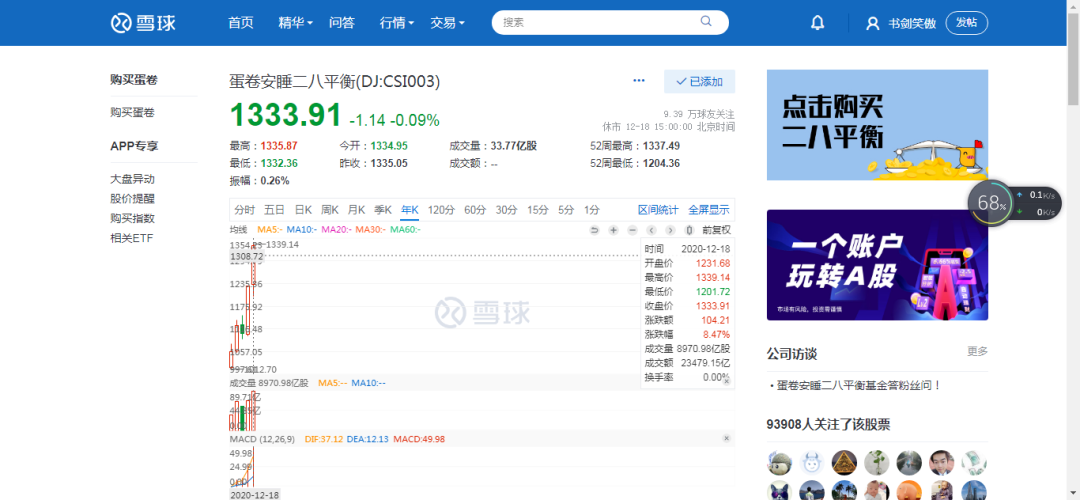The image size is (1080, 500).
Task: Zoom out the chart with minus icon
Action: [x=632, y=230]
